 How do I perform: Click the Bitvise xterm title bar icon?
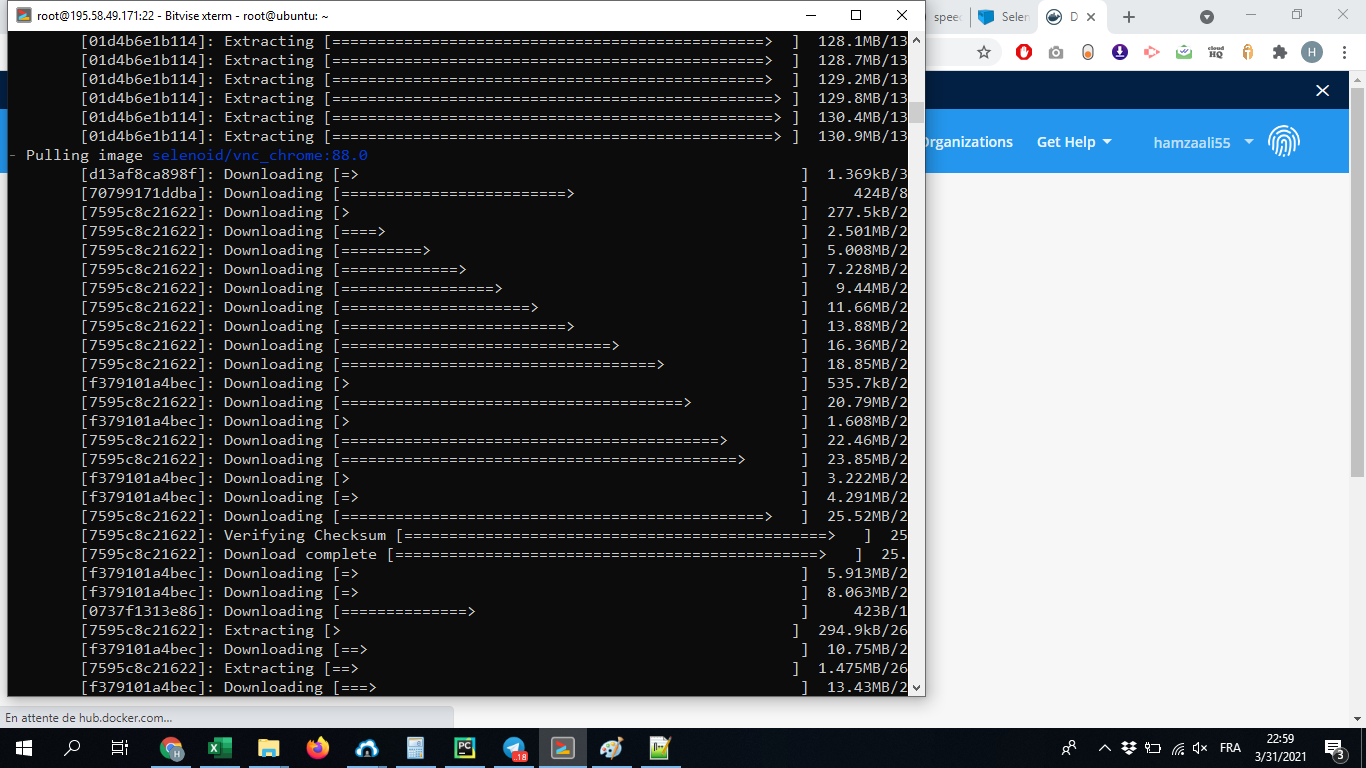(24, 15)
